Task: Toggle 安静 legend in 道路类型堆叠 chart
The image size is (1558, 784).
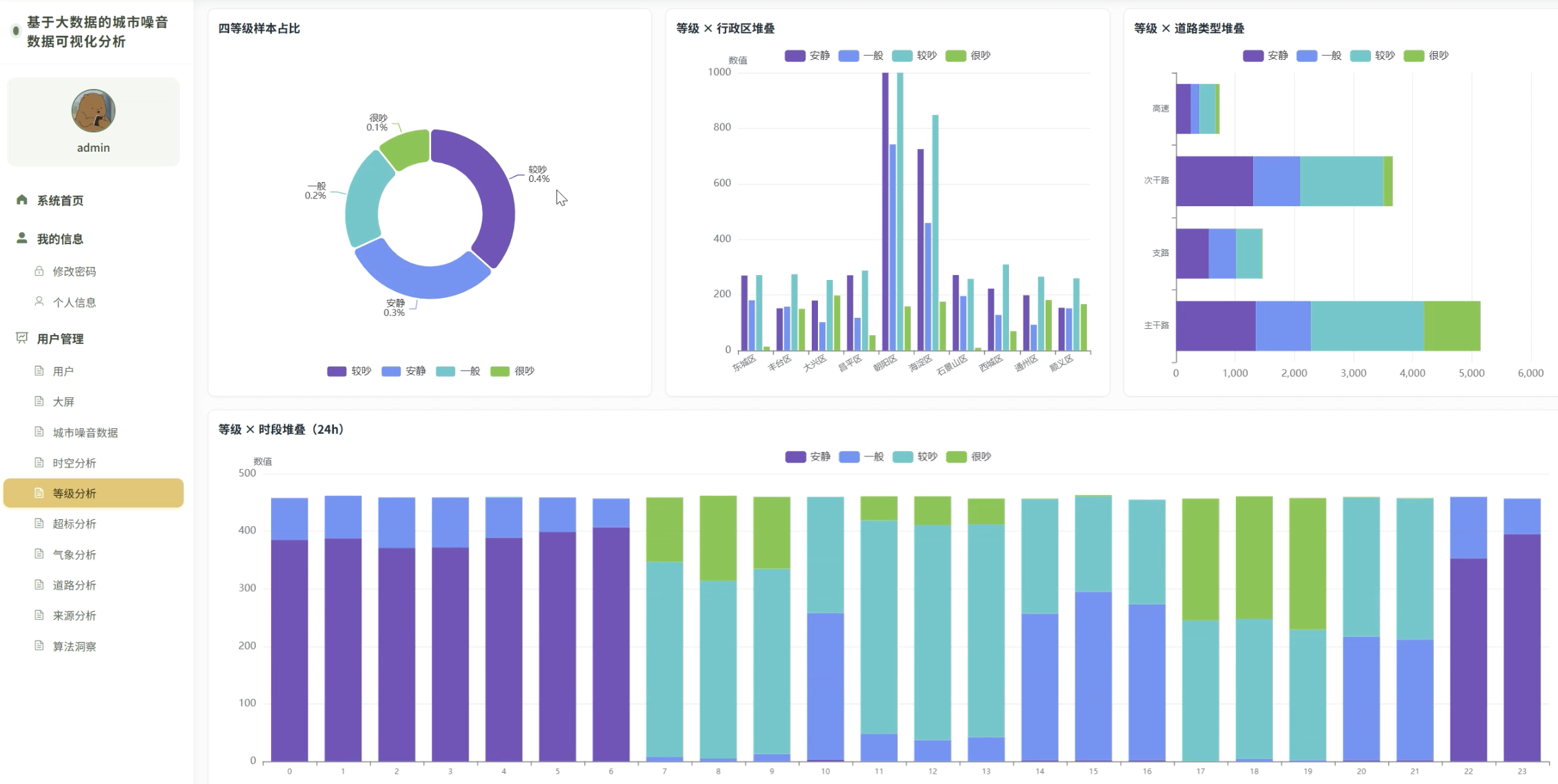Action: 1265,55
